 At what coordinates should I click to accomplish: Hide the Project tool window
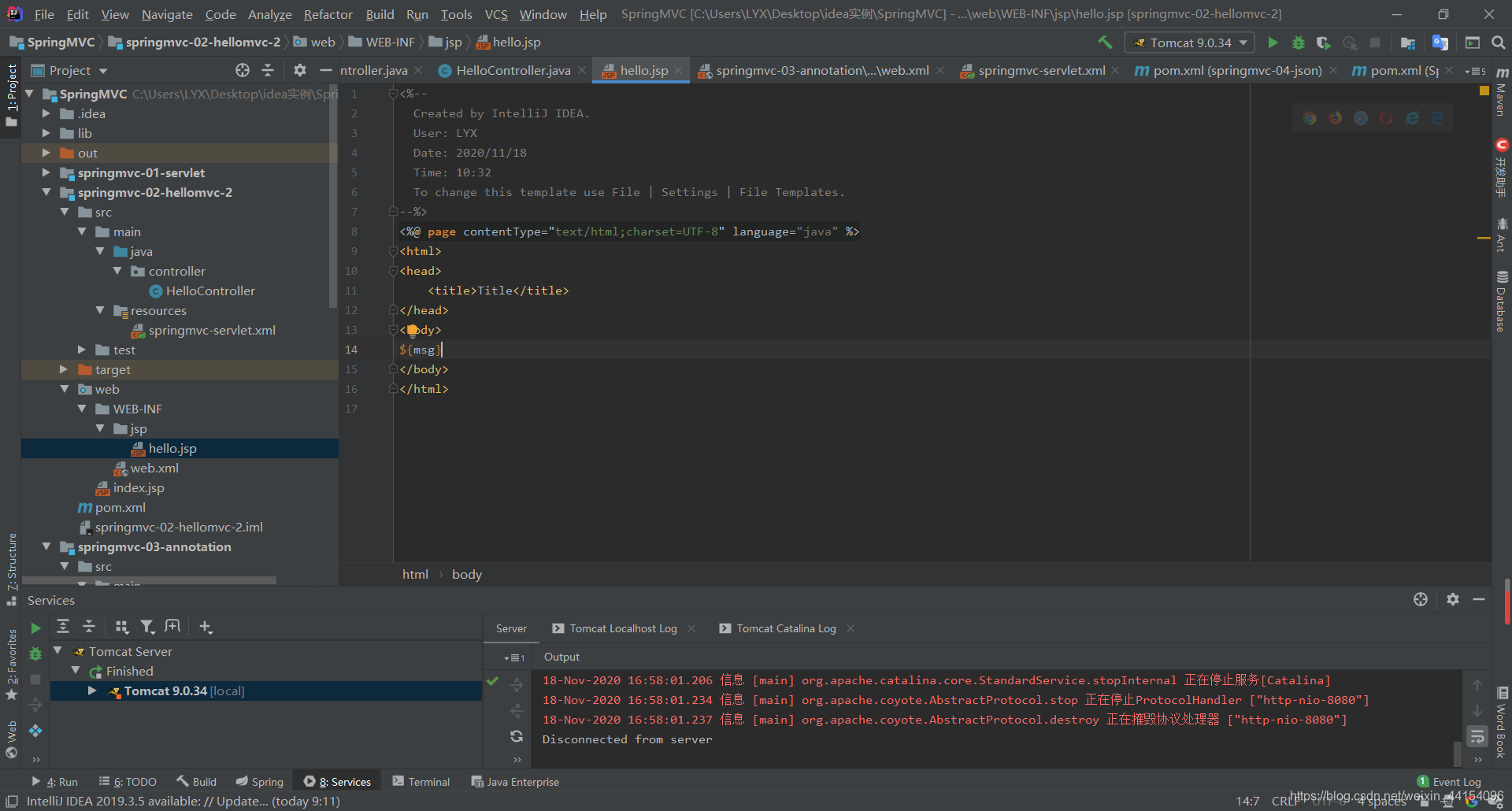click(325, 70)
